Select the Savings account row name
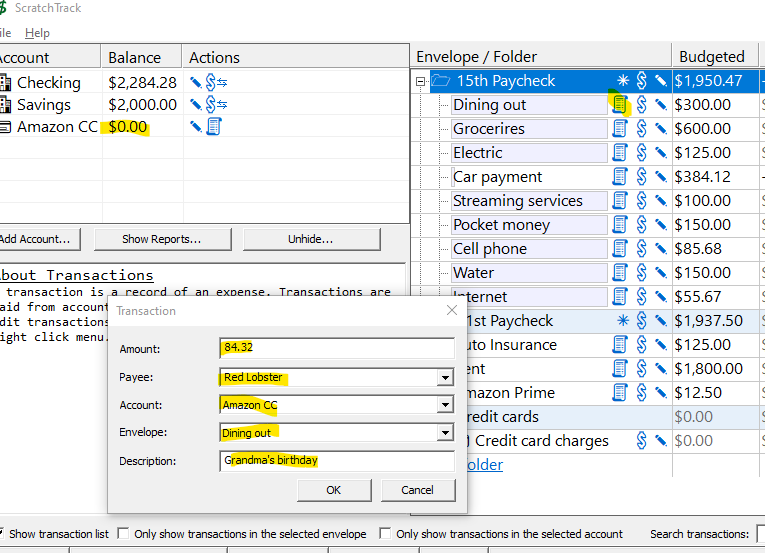This screenshot has height=553, width=765. (44, 104)
